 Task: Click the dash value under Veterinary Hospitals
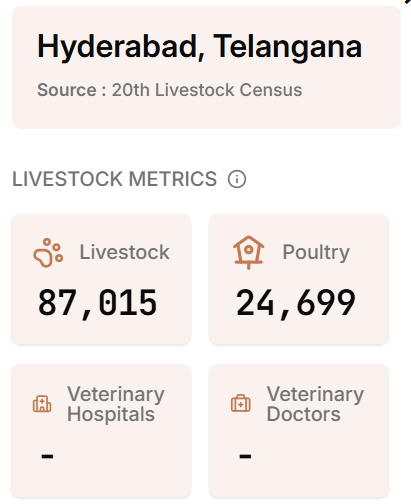pos(47,456)
